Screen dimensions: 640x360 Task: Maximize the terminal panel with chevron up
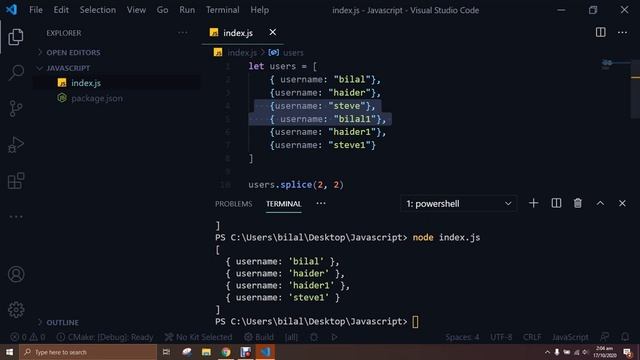point(600,203)
